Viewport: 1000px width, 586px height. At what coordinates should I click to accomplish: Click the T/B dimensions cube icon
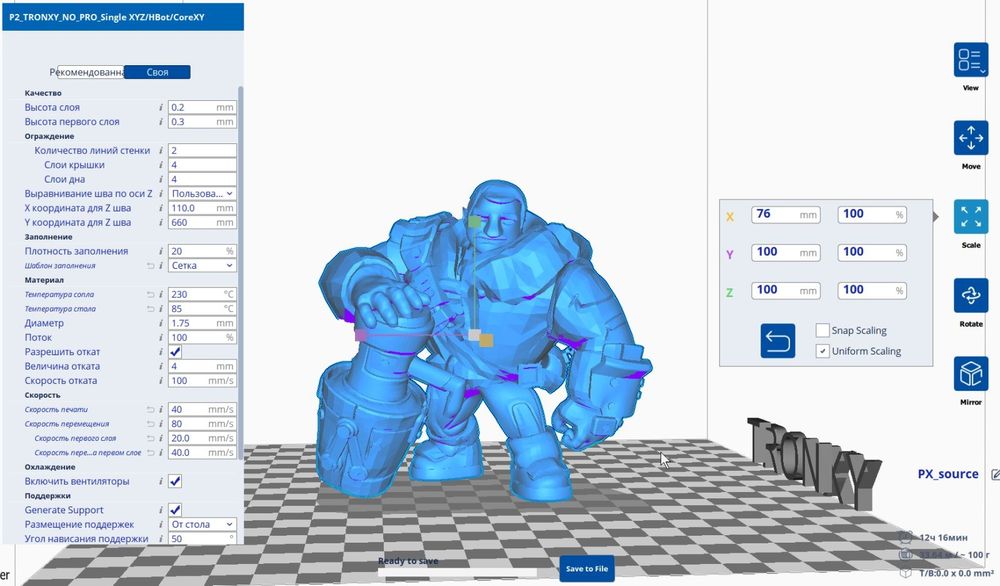point(905,573)
